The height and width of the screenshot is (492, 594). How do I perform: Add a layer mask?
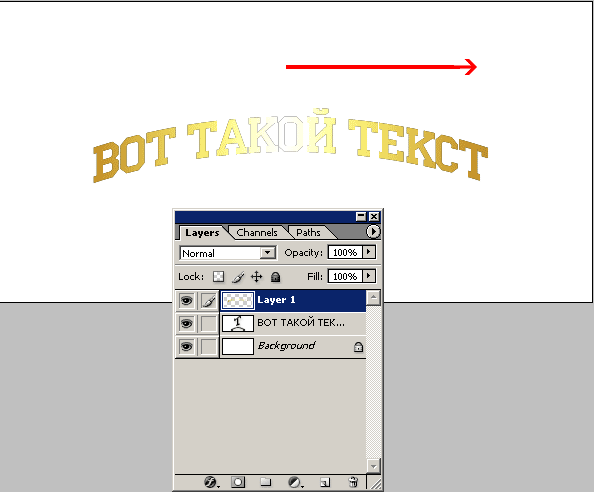tap(238, 482)
